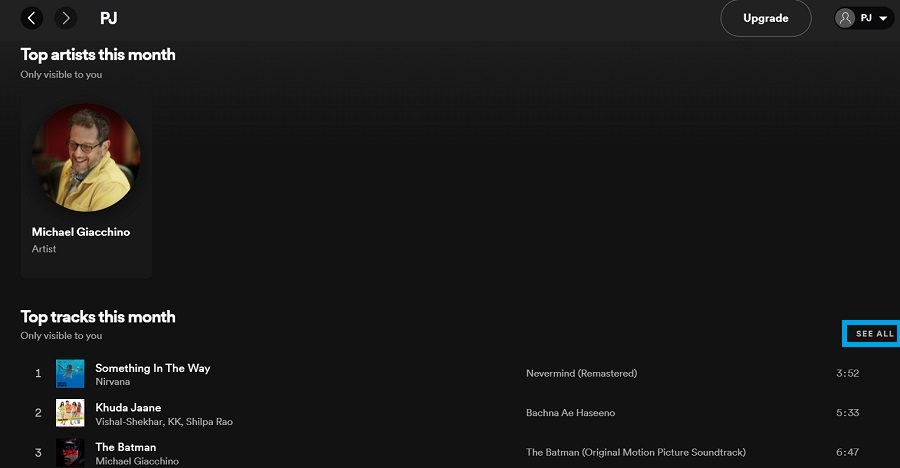Viewport: 900px width, 468px height.
Task: Click the Michael Giacchino artist card title
Action: [x=81, y=232]
